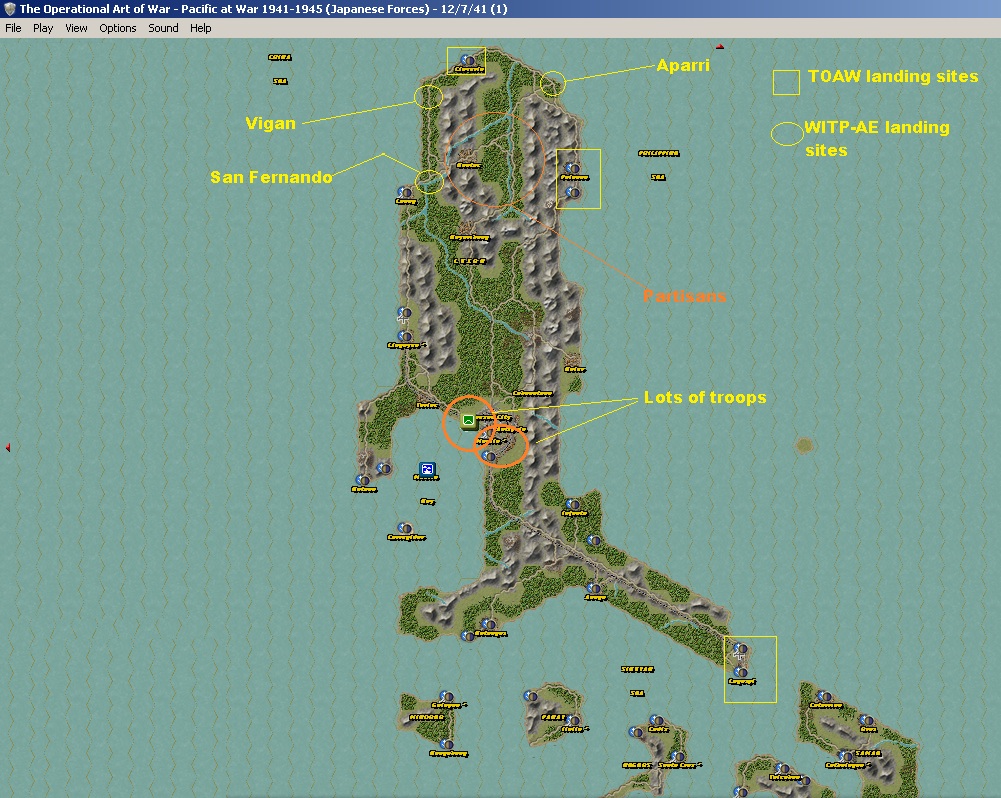Click the Tarlac town label
The height and width of the screenshot is (798, 1001).
427,405
